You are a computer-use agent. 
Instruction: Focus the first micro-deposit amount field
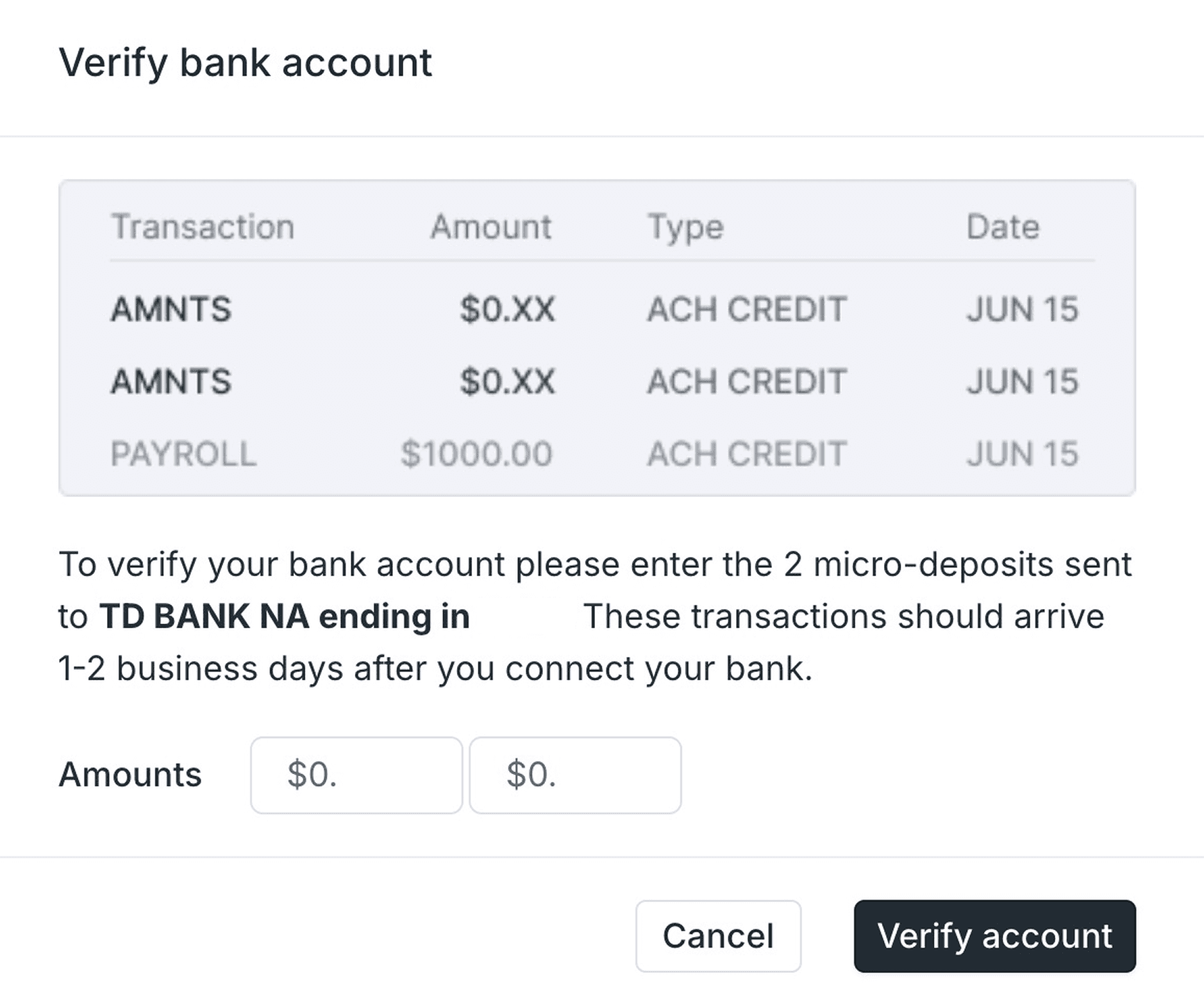tap(356, 775)
